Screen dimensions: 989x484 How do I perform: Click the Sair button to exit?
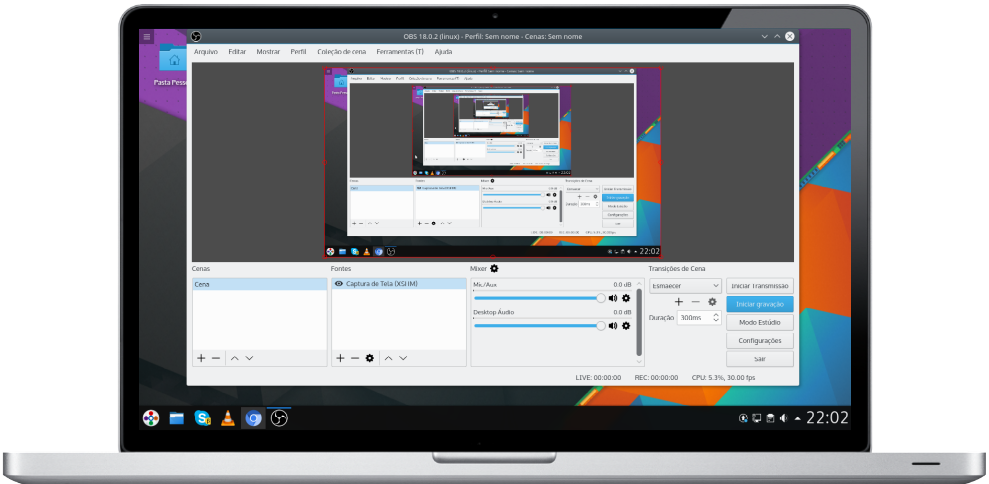[759, 359]
